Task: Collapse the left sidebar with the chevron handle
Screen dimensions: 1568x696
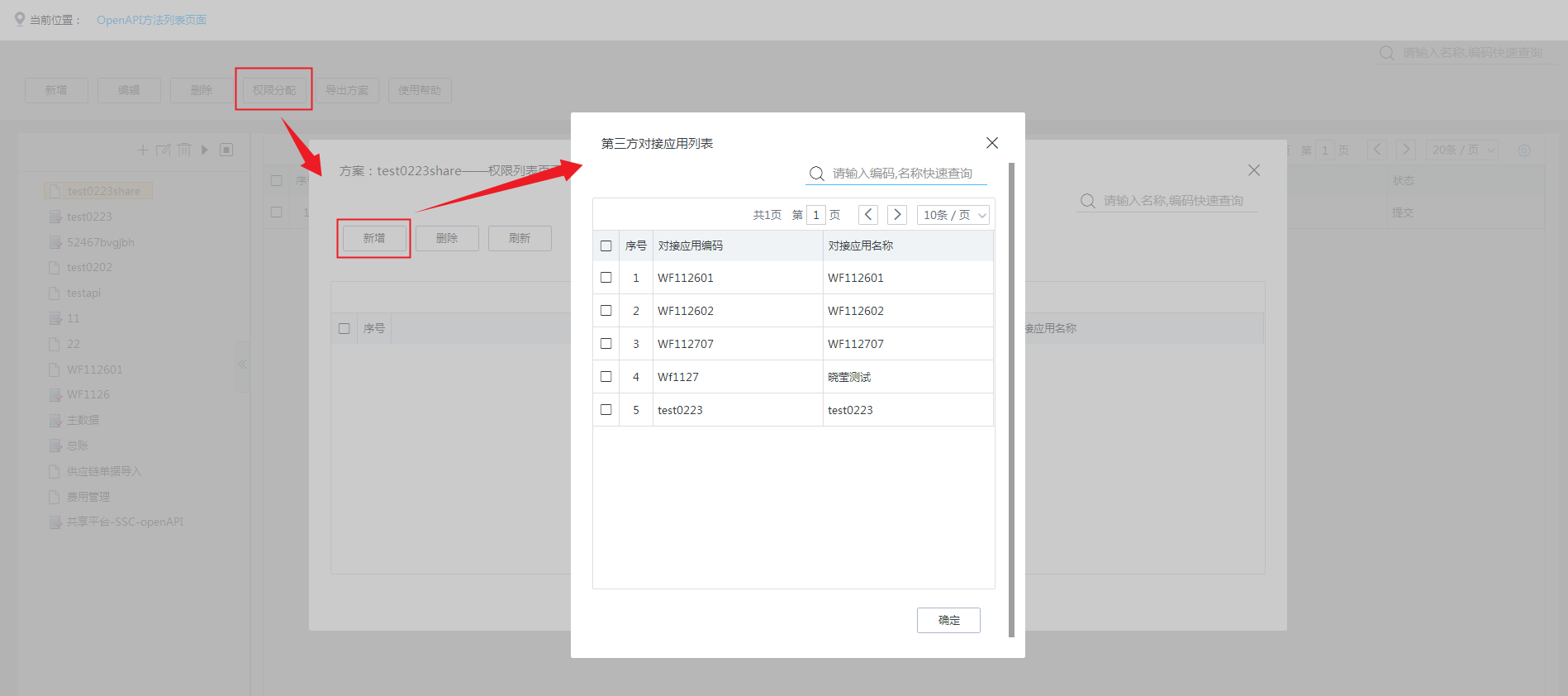Action: click(242, 365)
